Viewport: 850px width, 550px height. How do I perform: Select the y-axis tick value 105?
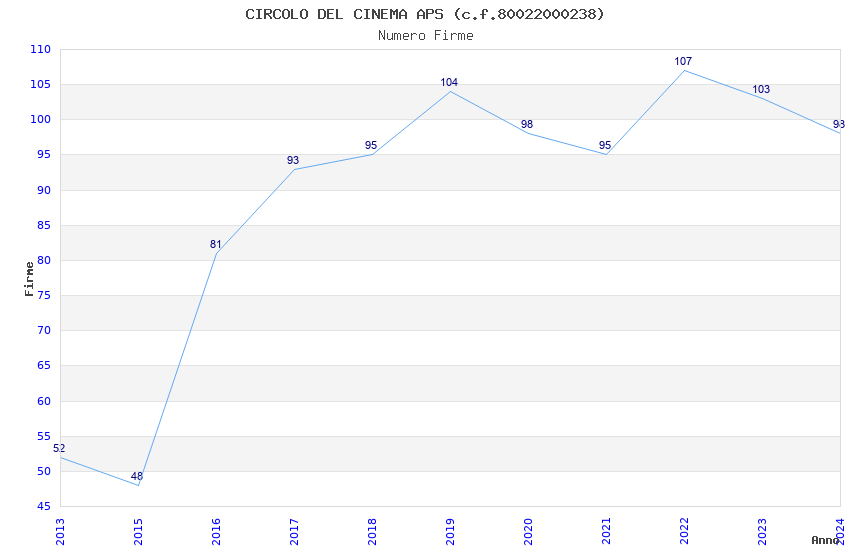click(x=40, y=84)
